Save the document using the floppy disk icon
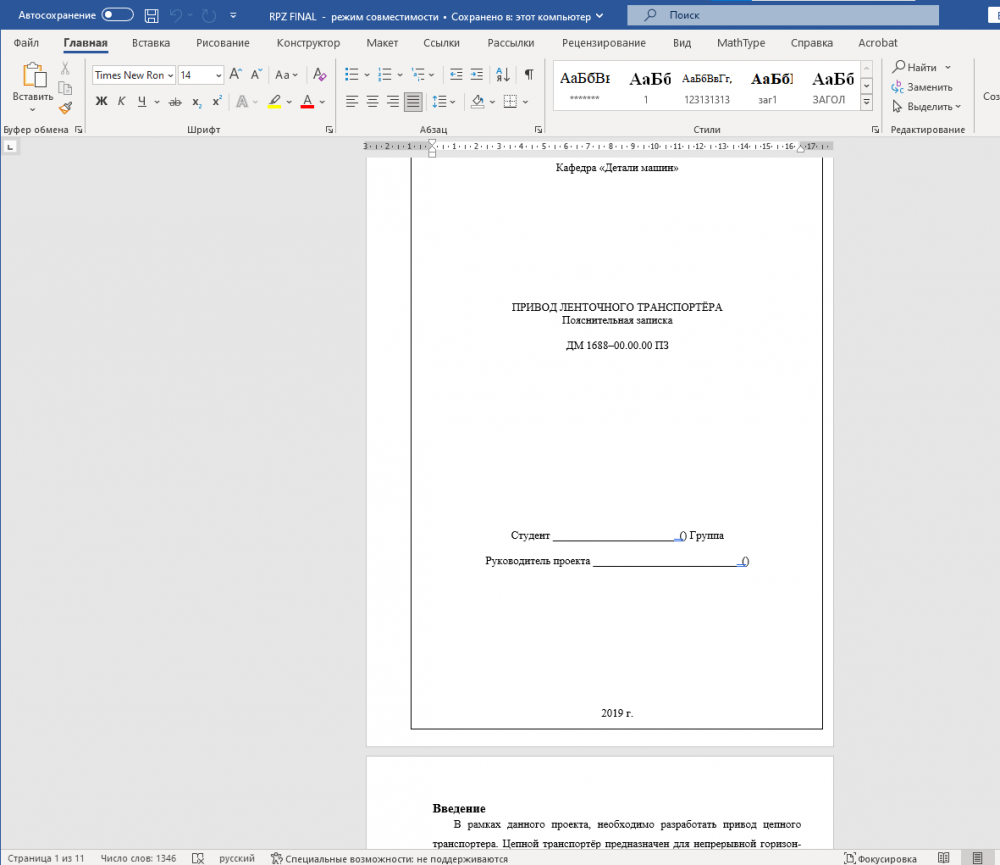Image resolution: width=1000 pixels, height=865 pixels. click(x=151, y=16)
